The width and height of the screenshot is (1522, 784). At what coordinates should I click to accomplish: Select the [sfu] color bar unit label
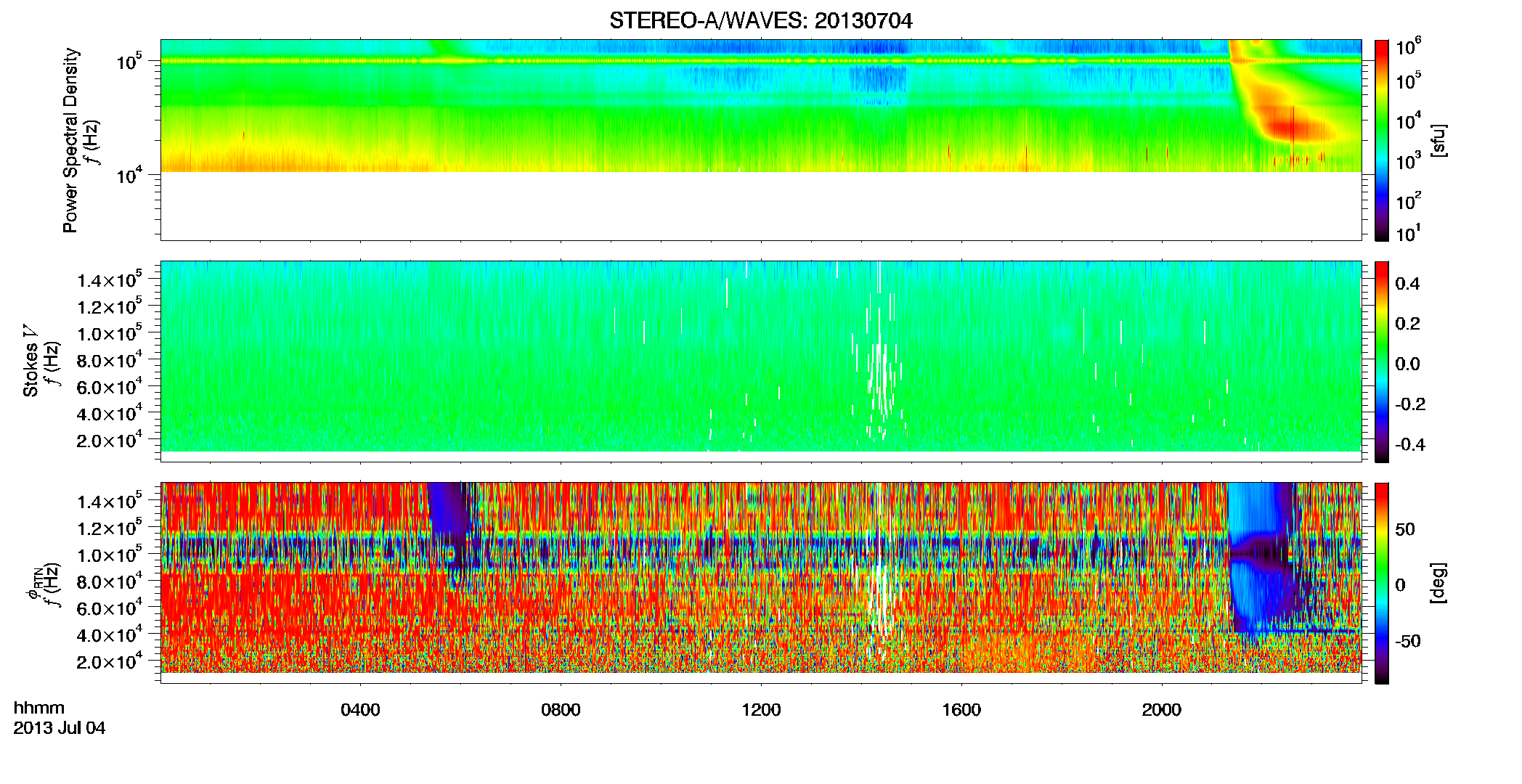pos(1438,140)
